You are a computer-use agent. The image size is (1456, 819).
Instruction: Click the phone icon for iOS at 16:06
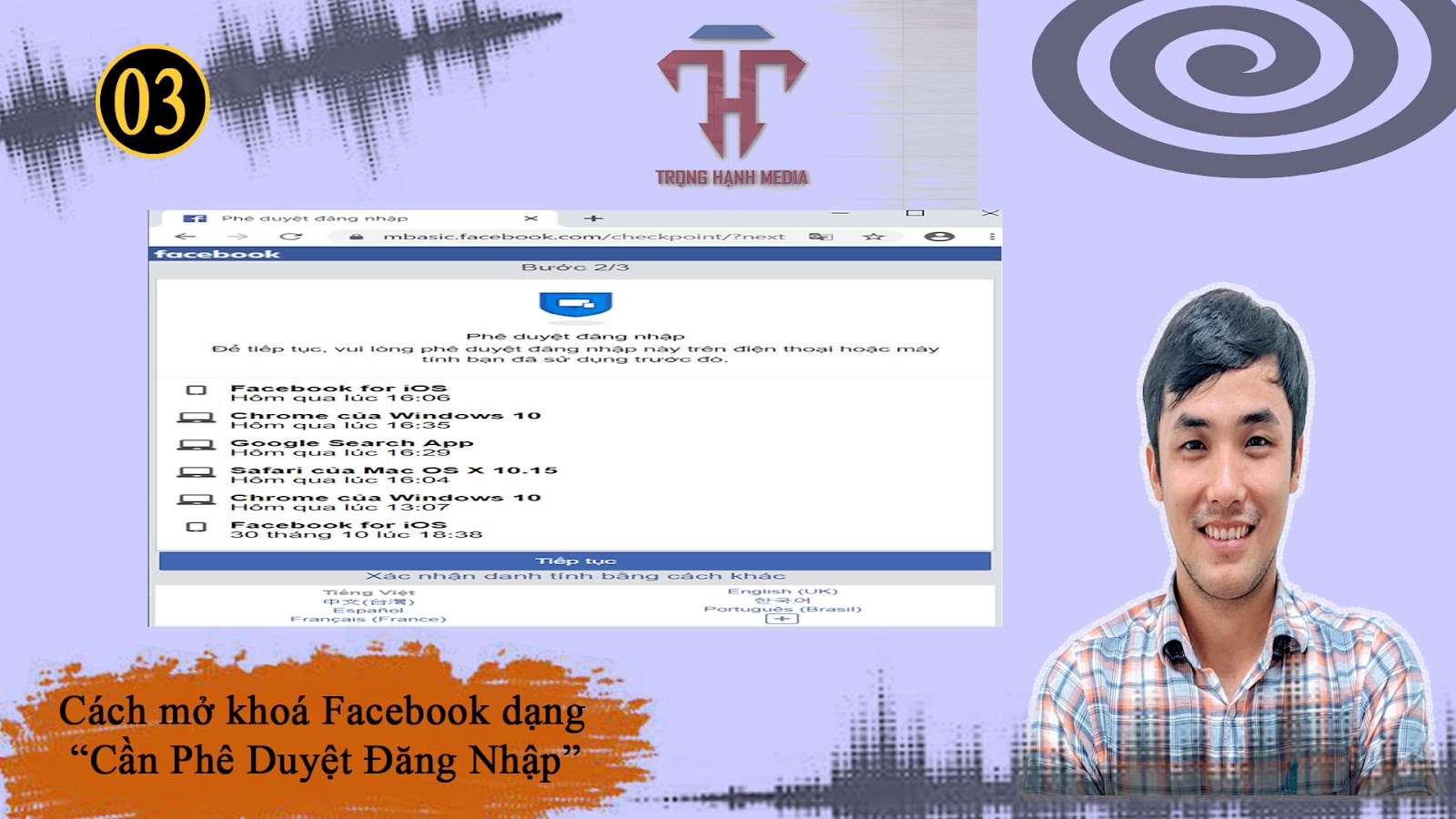(196, 390)
